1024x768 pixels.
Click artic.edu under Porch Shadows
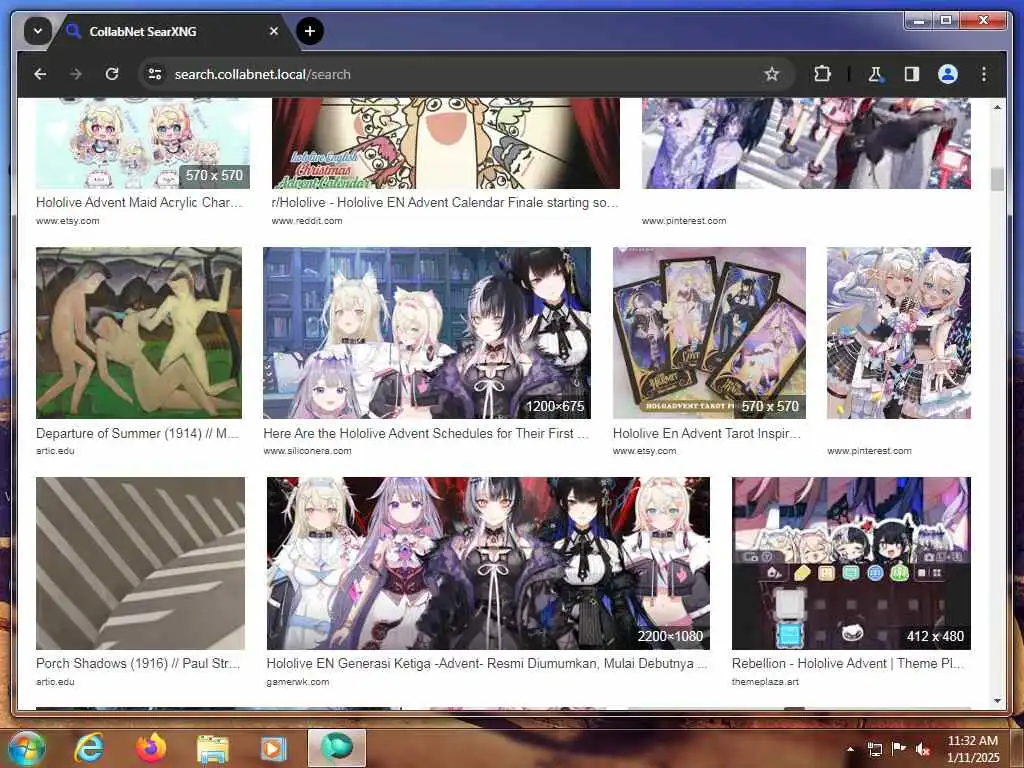click(x=56, y=681)
